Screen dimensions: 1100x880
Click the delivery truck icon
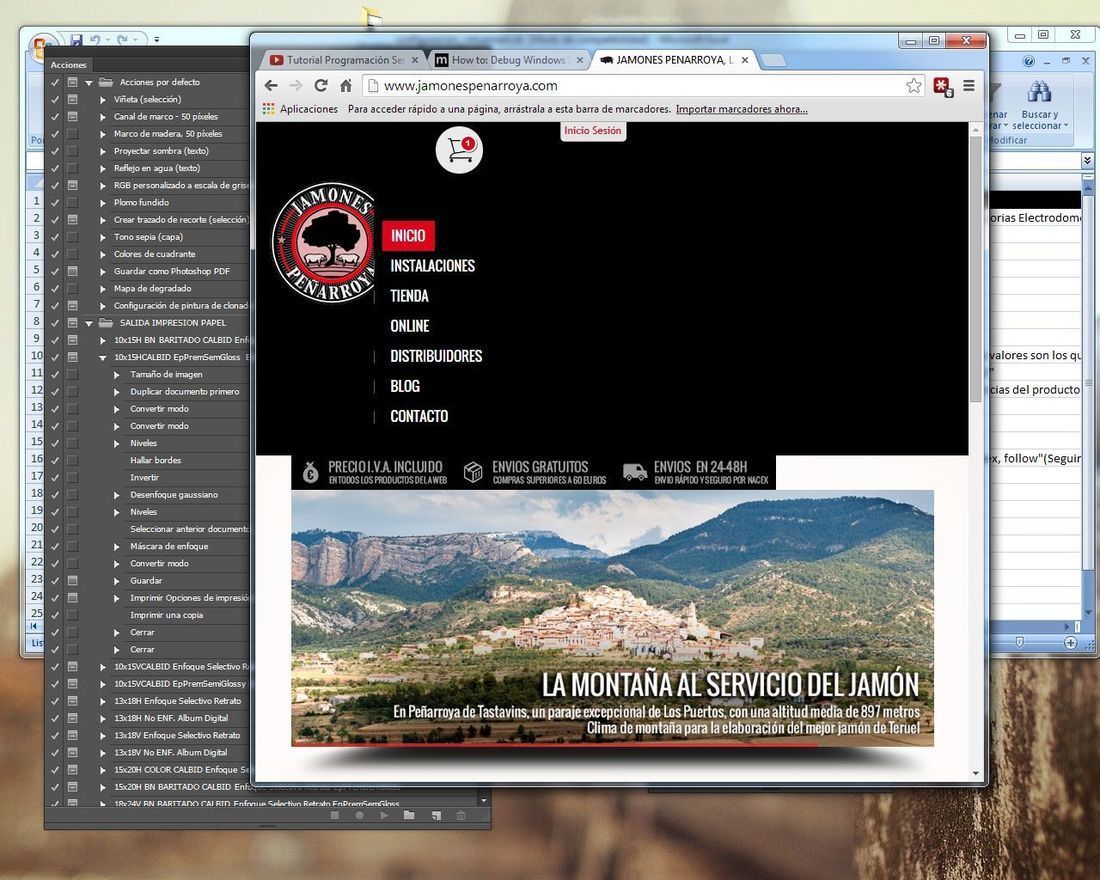coord(635,472)
